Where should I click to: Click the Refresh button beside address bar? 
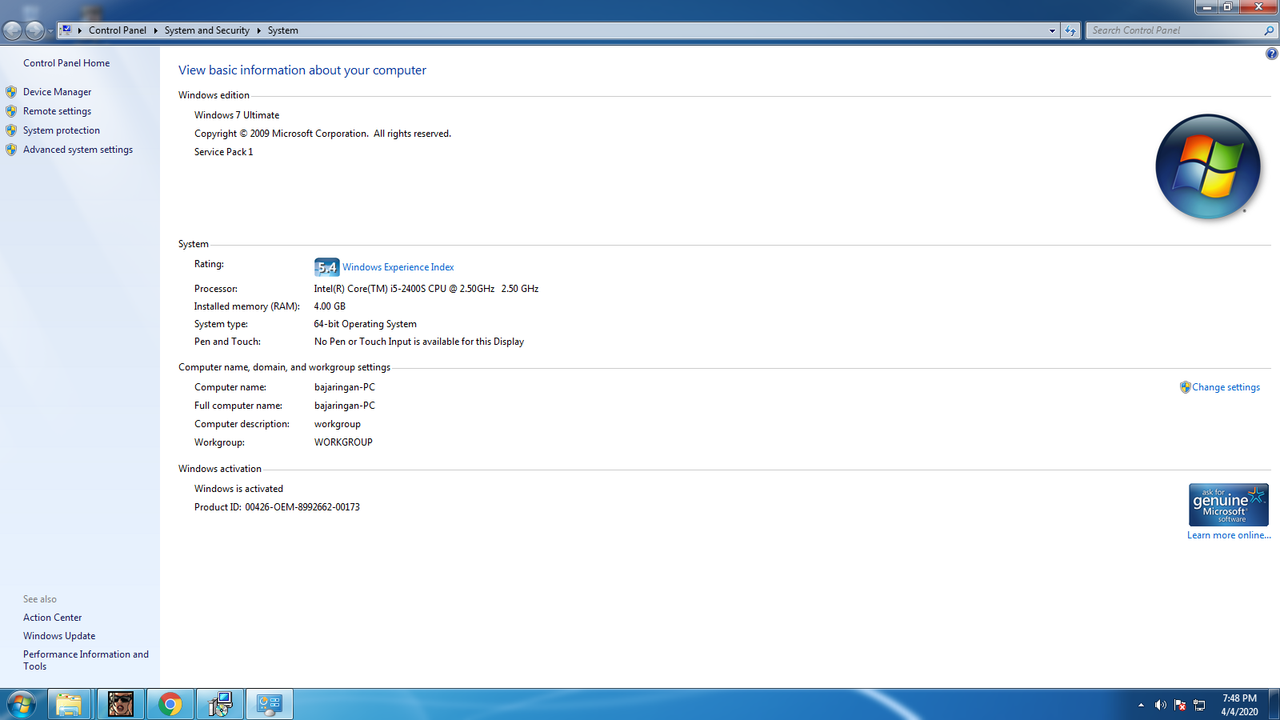1071,30
